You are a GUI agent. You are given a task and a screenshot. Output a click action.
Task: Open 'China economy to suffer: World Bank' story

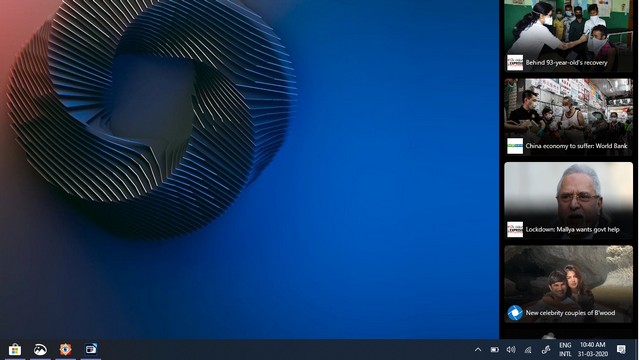(x=576, y=146)
